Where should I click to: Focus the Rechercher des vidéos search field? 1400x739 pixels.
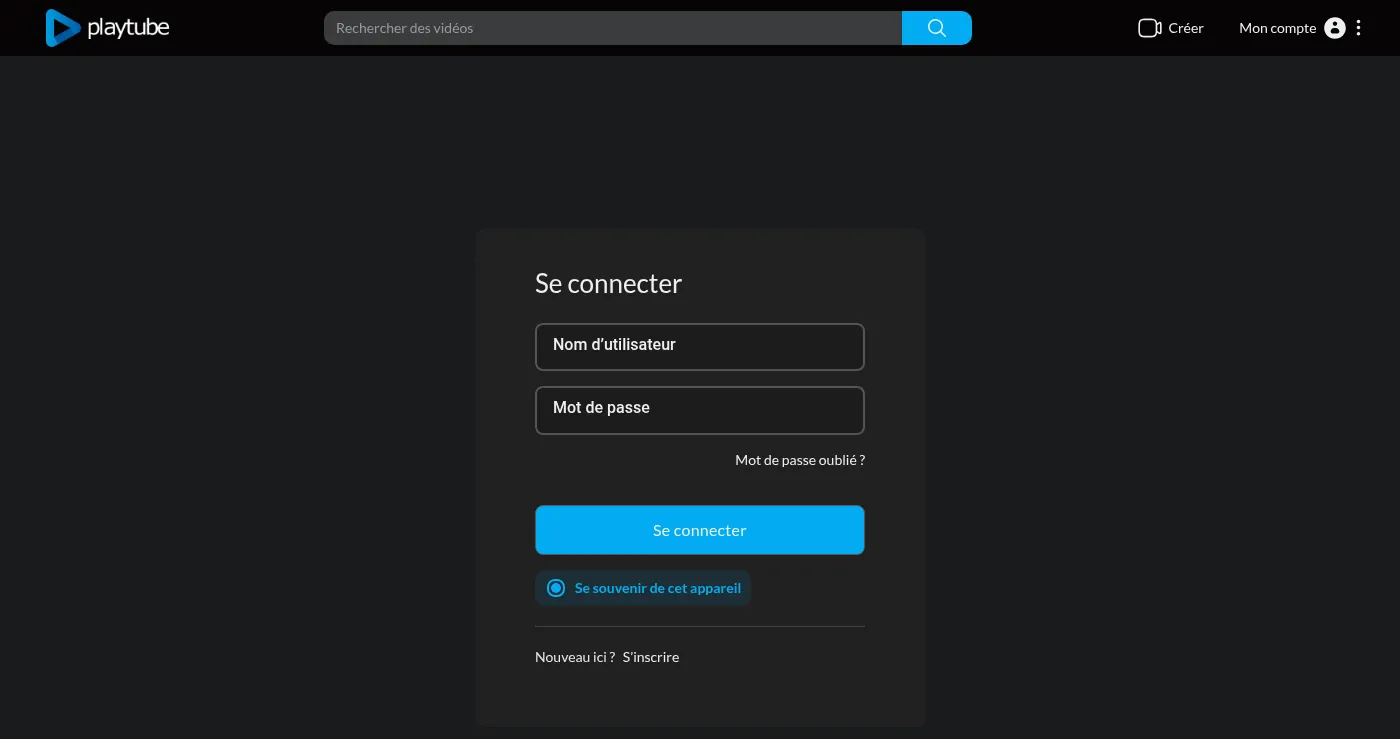tap(613, 28)
